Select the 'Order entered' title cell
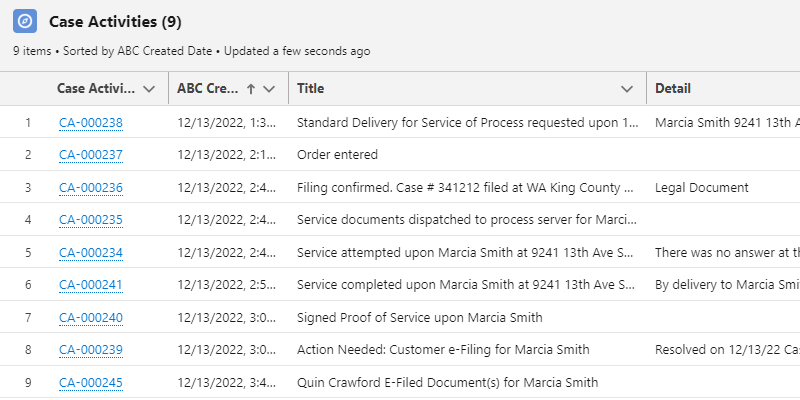 (338, 155)
